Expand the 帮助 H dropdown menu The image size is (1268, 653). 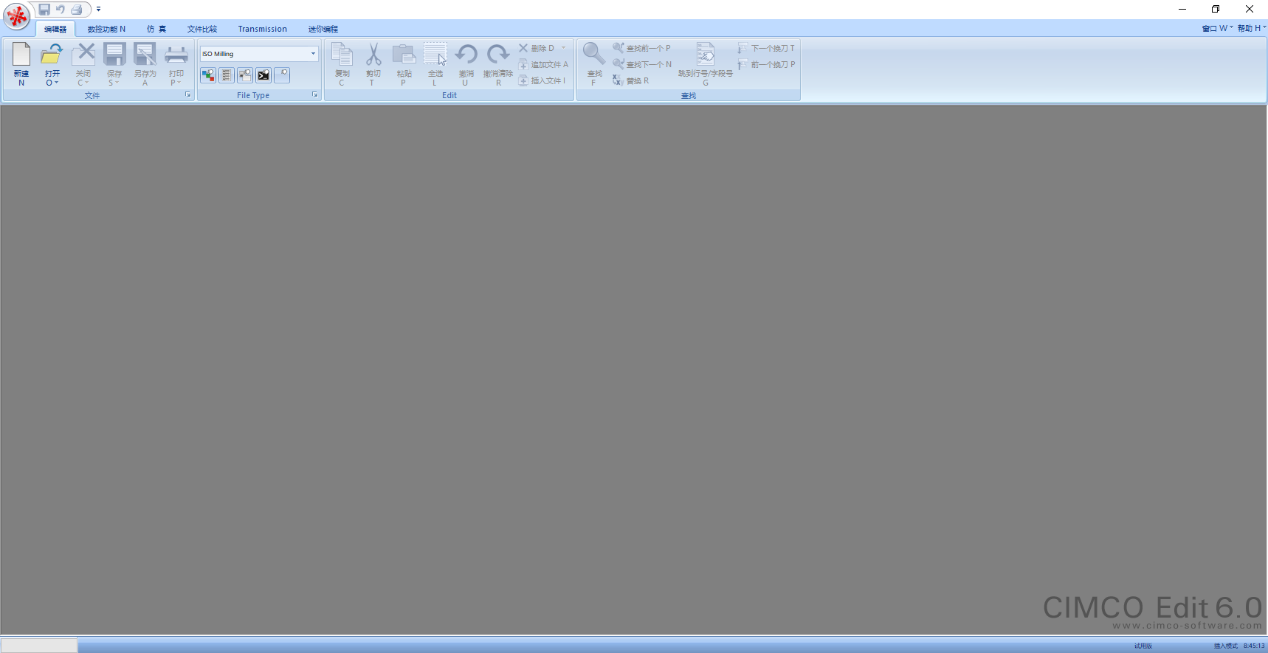pyautogui.click(x=1249, y=28)
